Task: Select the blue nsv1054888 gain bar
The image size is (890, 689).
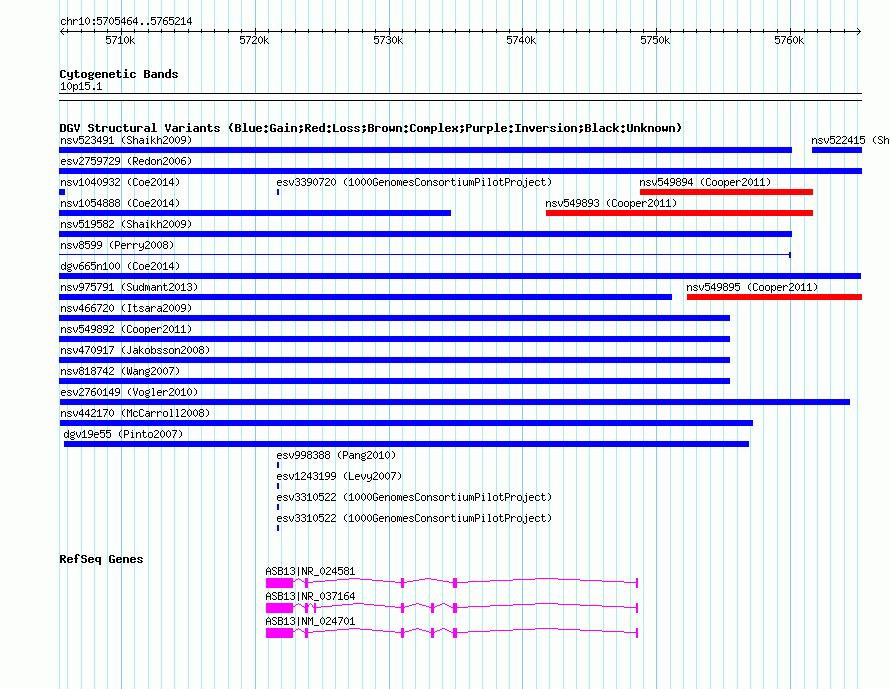Action: [x=255, y=213]
